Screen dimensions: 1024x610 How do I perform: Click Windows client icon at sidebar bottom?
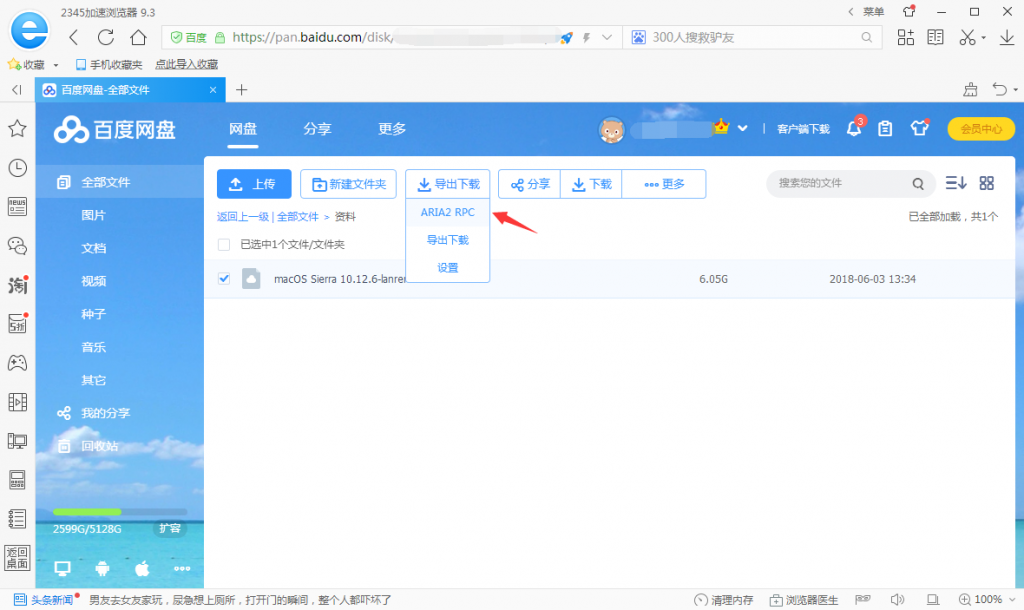[x=63, y=568]
